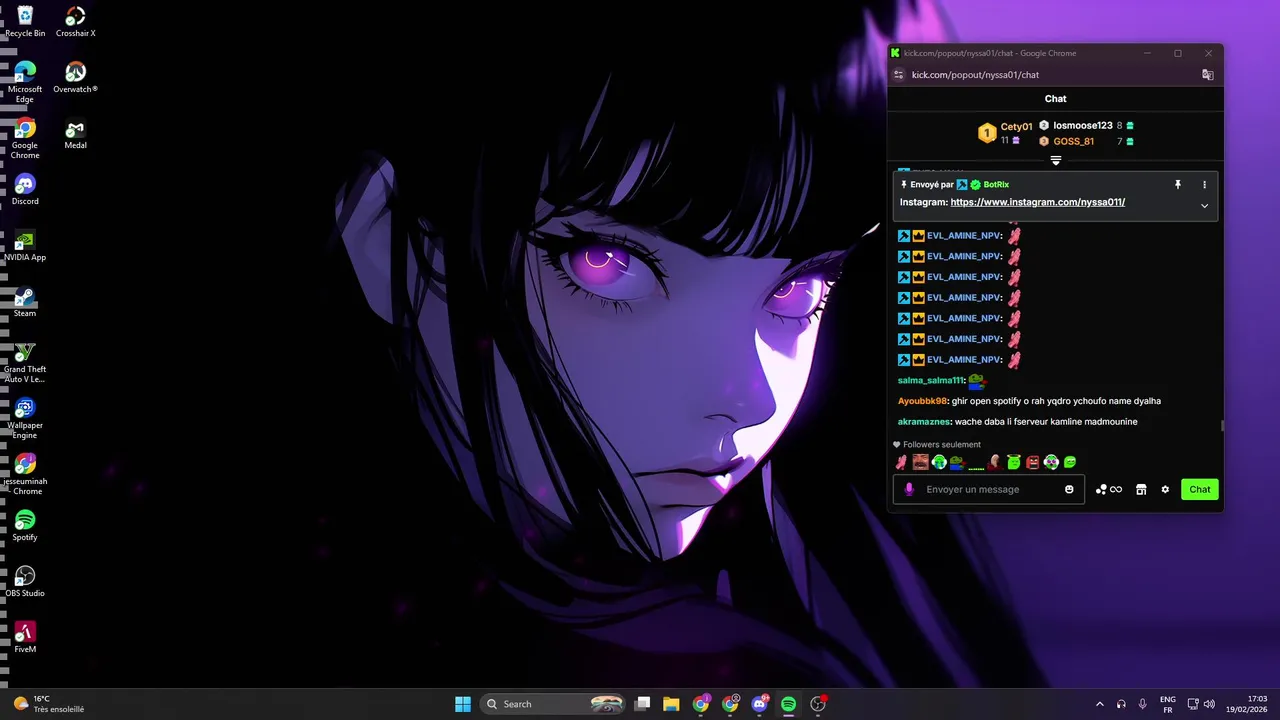Screen dimensions: 1280x720
Task: Insert the green speech bubble quick emote
Action: 1070,462
